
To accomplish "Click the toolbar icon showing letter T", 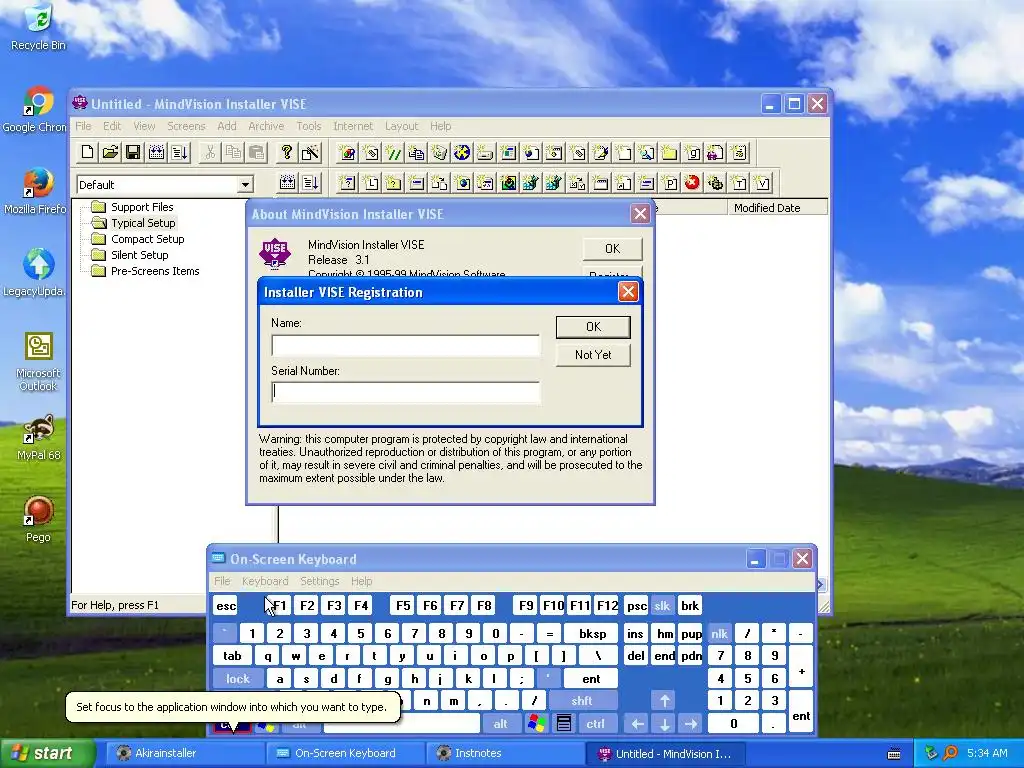I will [739, 183].
